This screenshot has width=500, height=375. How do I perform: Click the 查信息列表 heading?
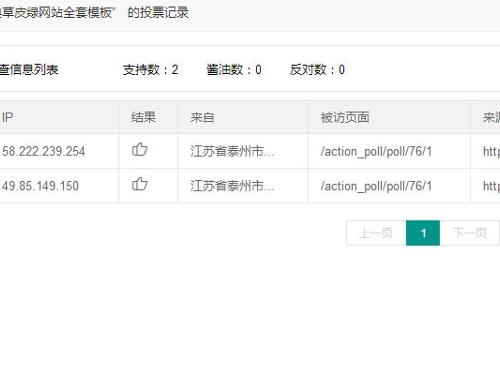point(29,70)
